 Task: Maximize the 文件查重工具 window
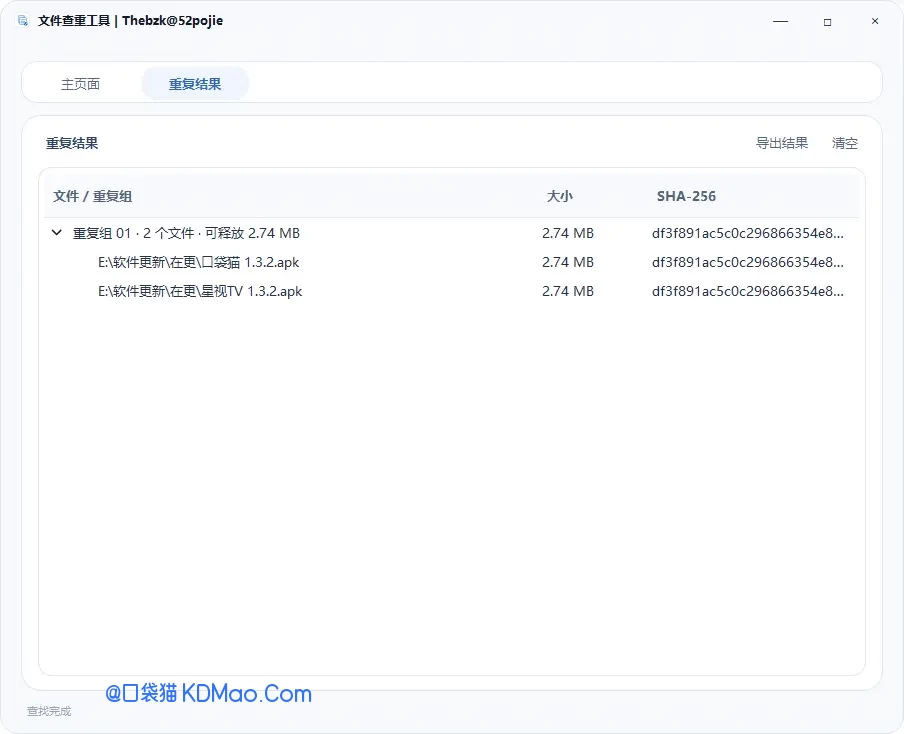coord(827,21)
